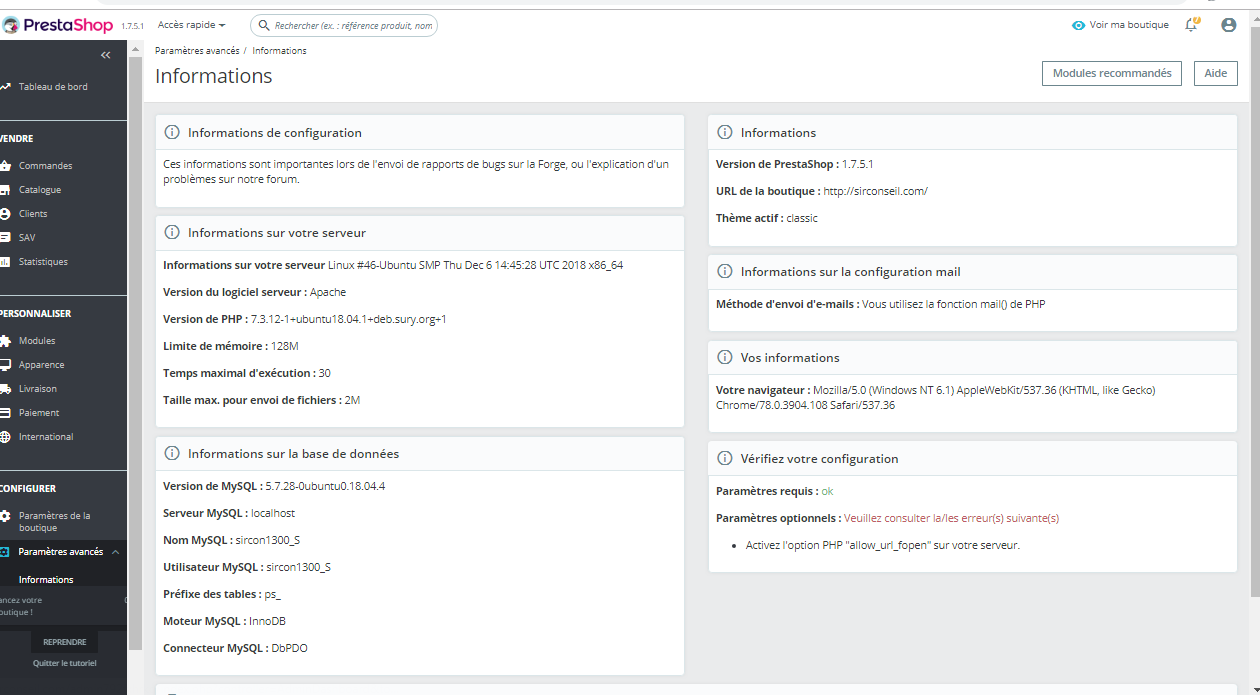Click the Connecteur MySQL DbPDO value
Screen dimensions: 1260x695
click(290, 648)
